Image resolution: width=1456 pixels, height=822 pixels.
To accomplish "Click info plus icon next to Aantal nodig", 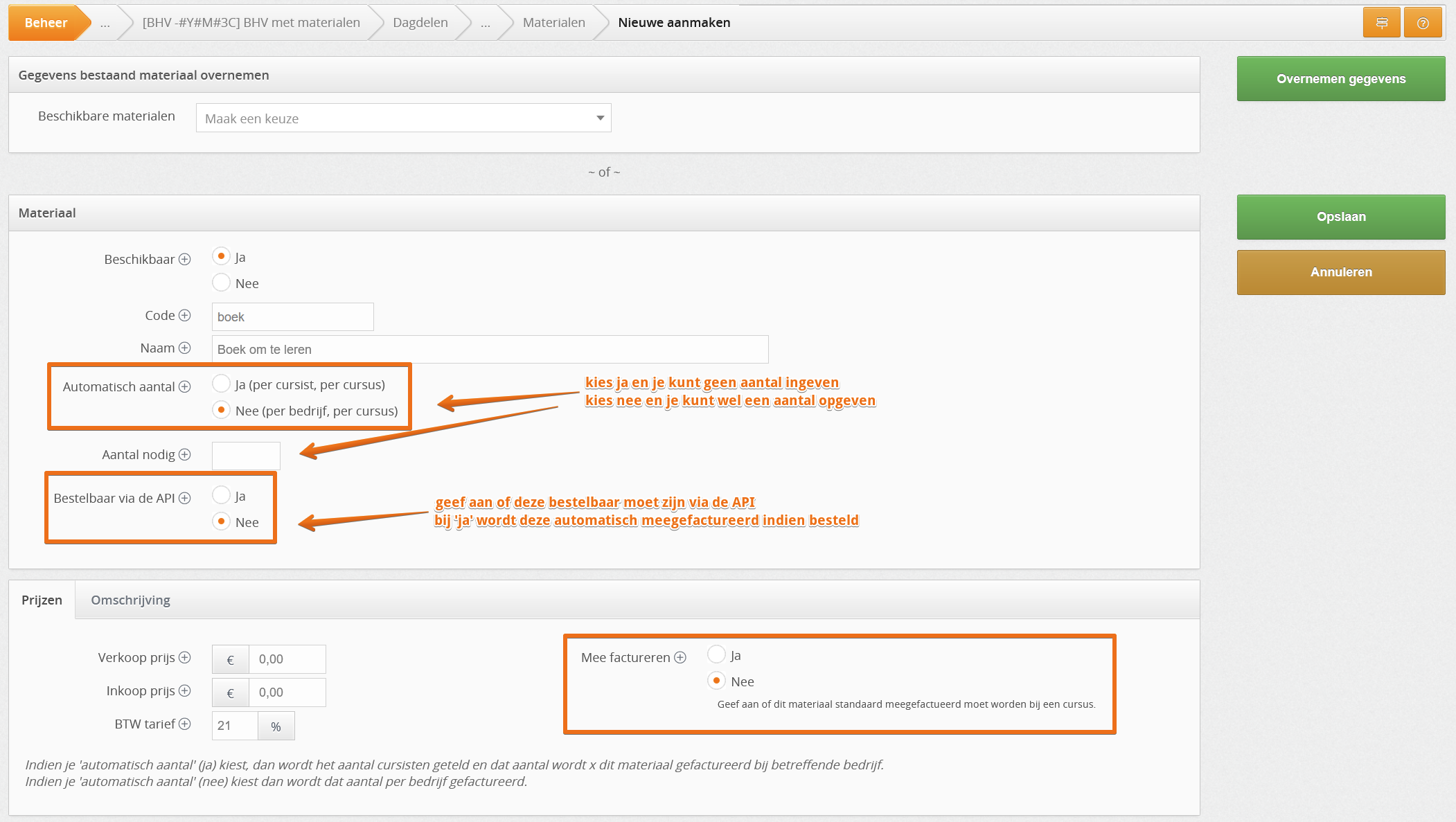I will click(184, 454).
